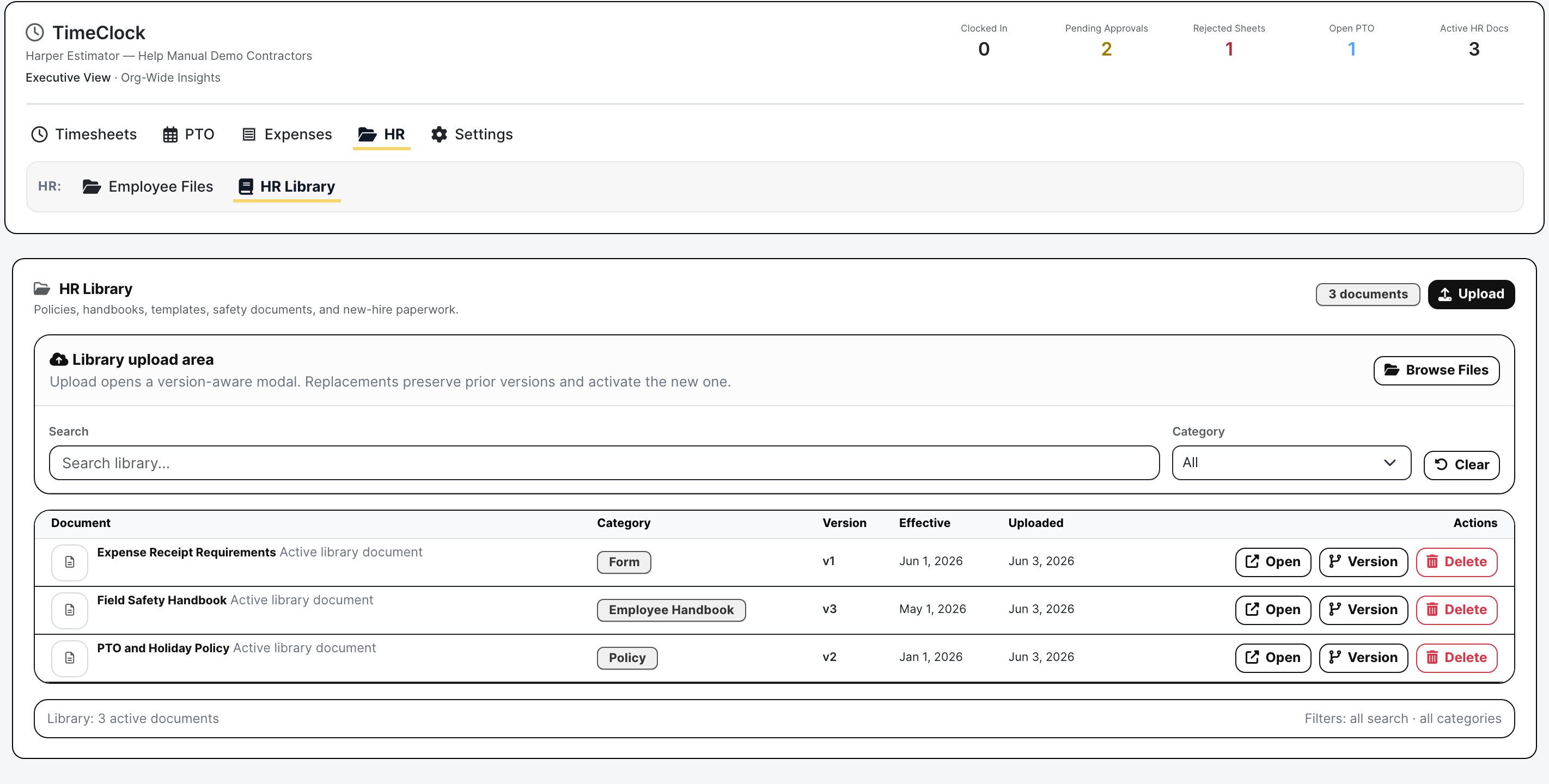1549x784 pixels.
Task: Click file icon for Field Safety Handbook
Action: pos(70,610)
